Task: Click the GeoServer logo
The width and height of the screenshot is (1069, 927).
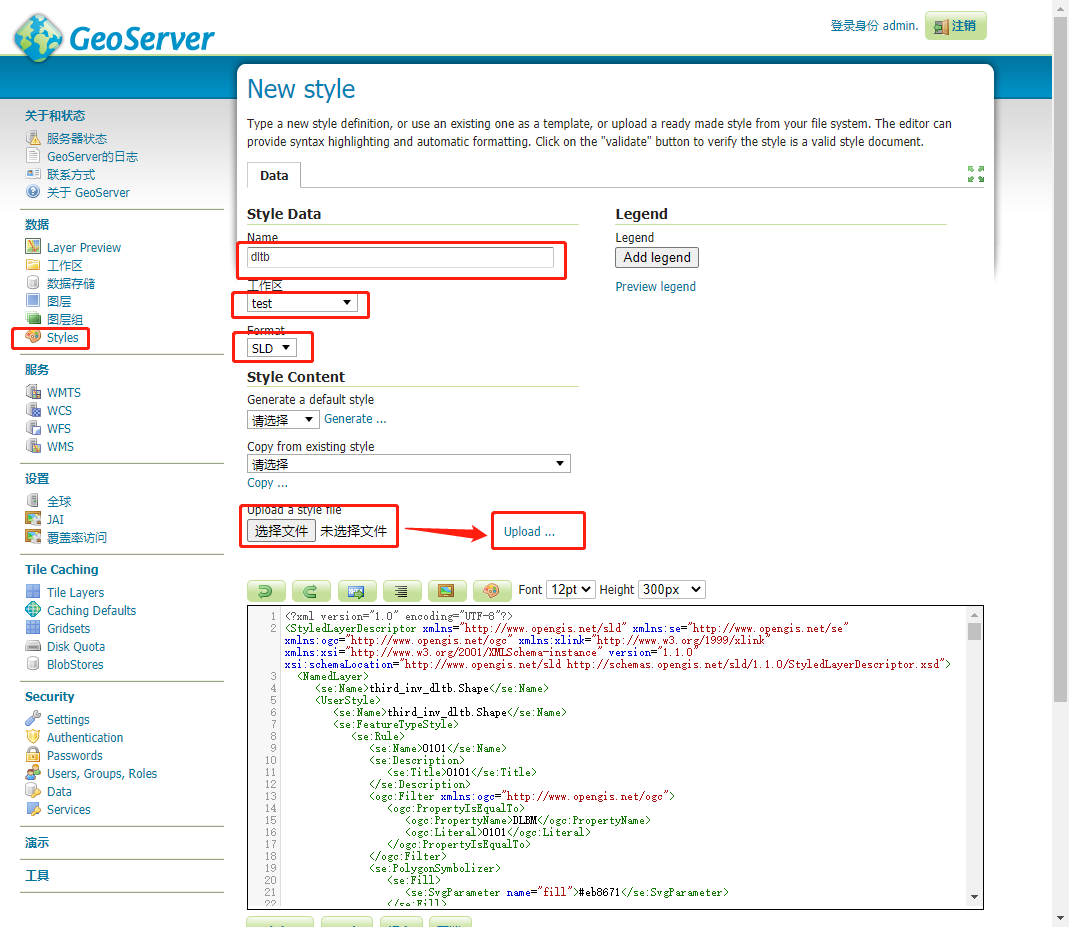Action: (114, 38)
